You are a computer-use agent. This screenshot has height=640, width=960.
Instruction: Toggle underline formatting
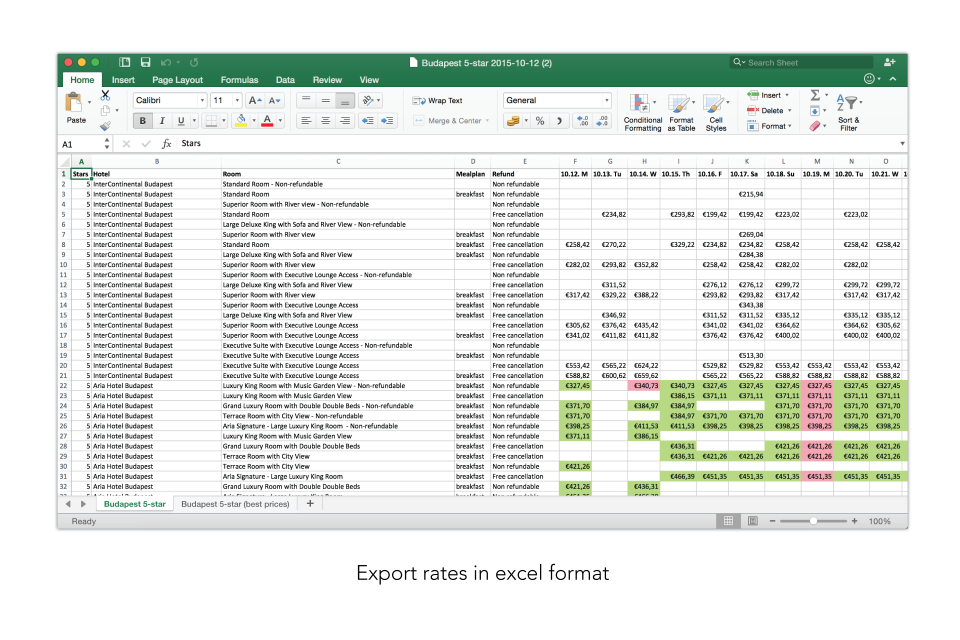point(180,120)
